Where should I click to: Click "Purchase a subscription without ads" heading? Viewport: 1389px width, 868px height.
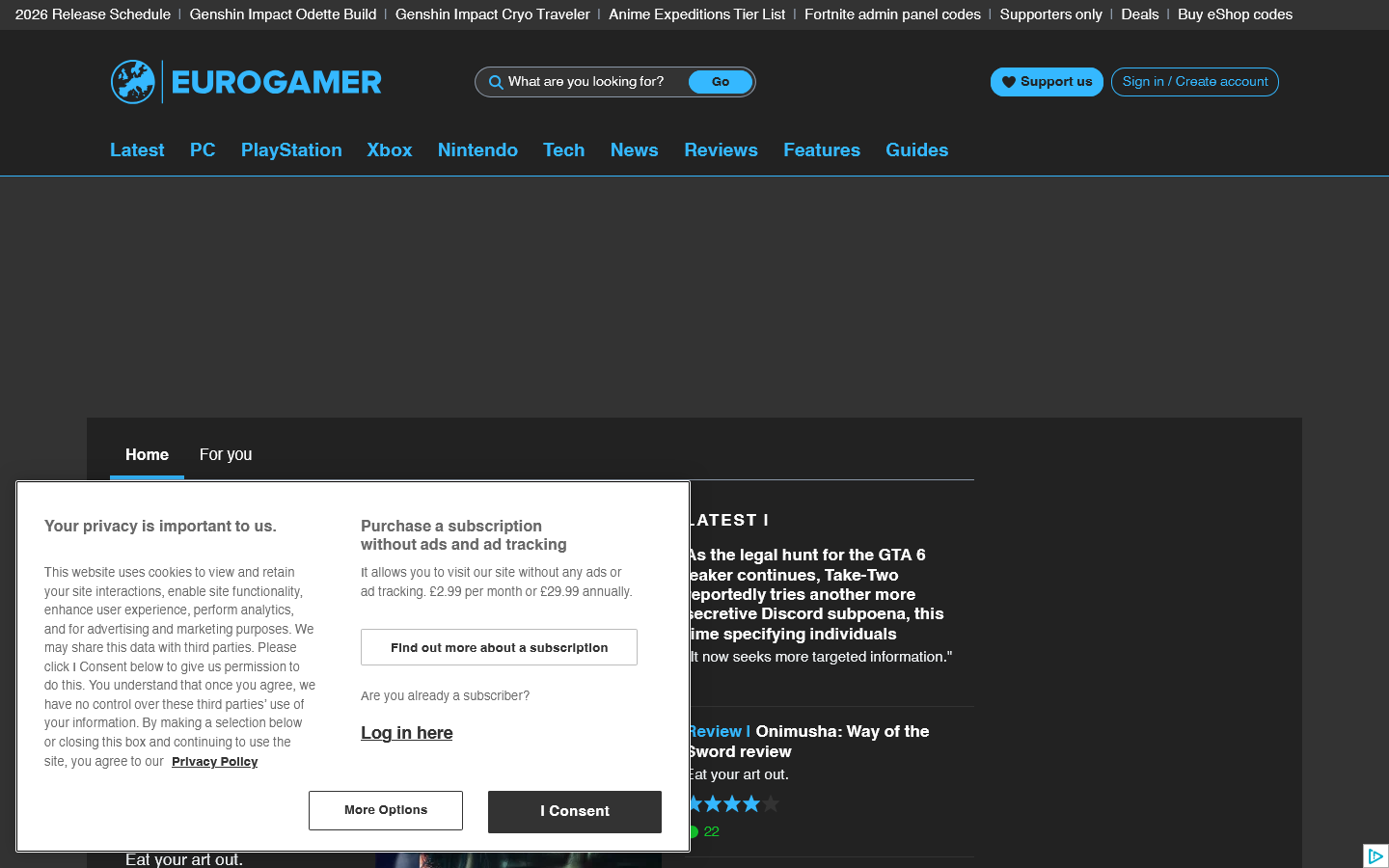click(464, 535)
